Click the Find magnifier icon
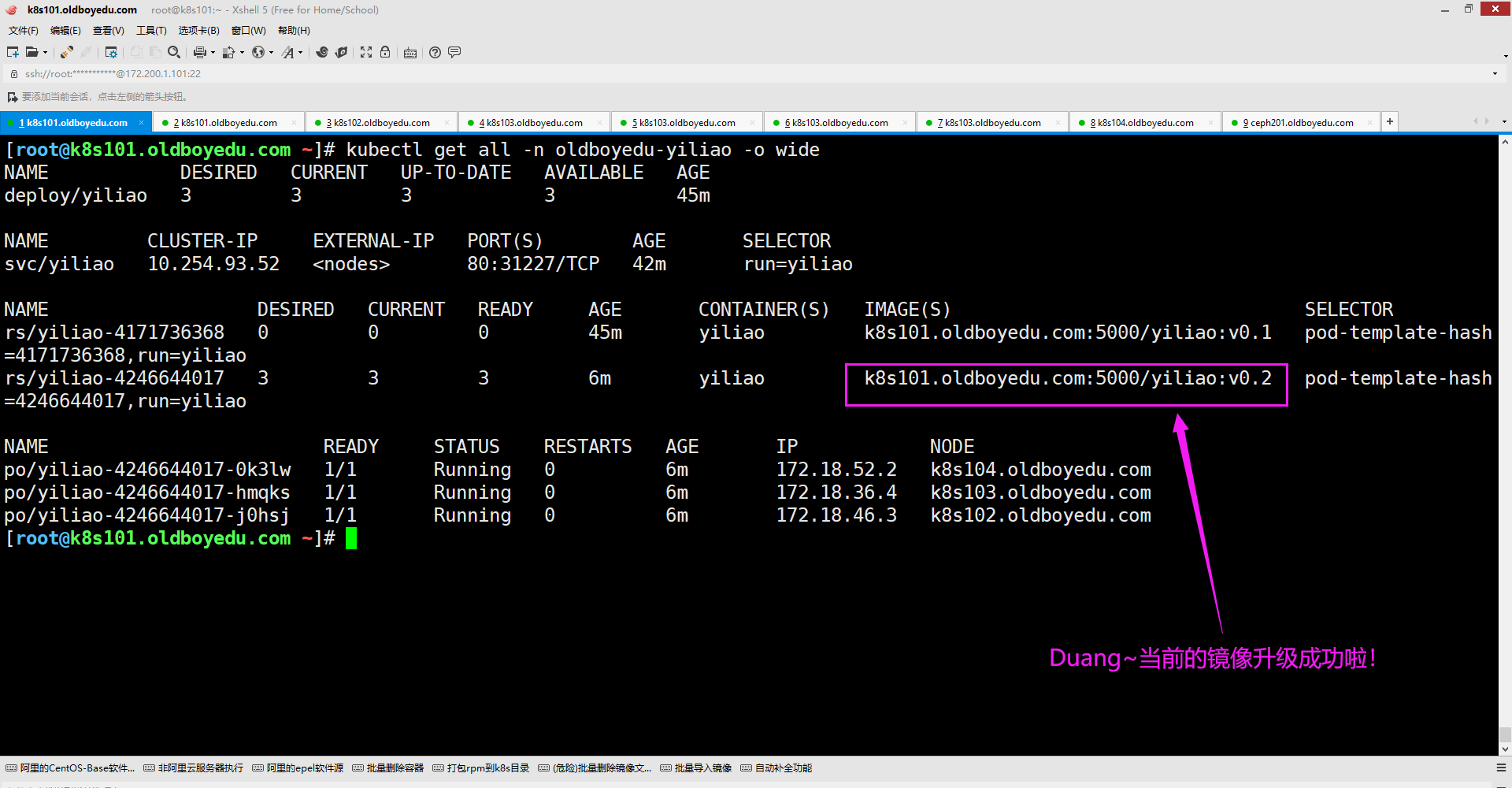 coord(174,52)
